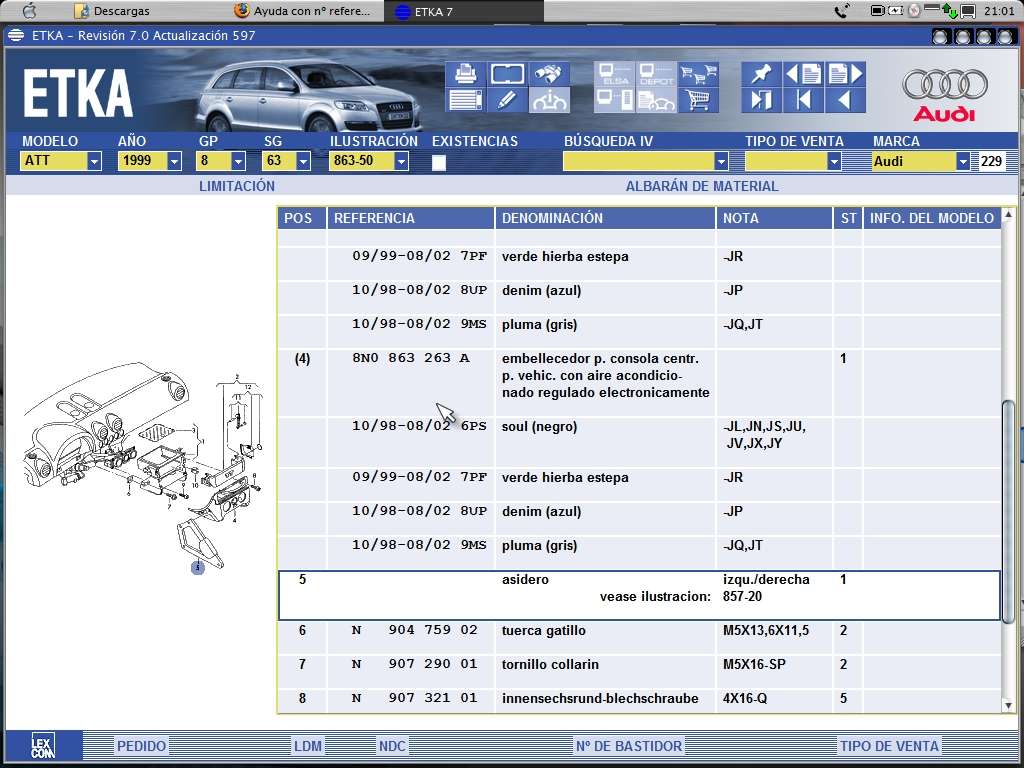This screenshot has width=1024, height=768.
Task: Click the LDM button
Action: click(x=308, y=746)
